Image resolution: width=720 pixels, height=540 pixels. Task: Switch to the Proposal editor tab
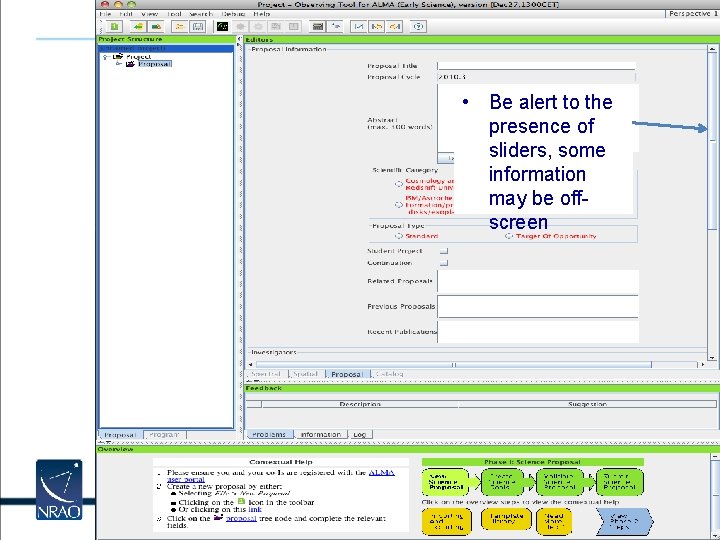coord(347,374)
